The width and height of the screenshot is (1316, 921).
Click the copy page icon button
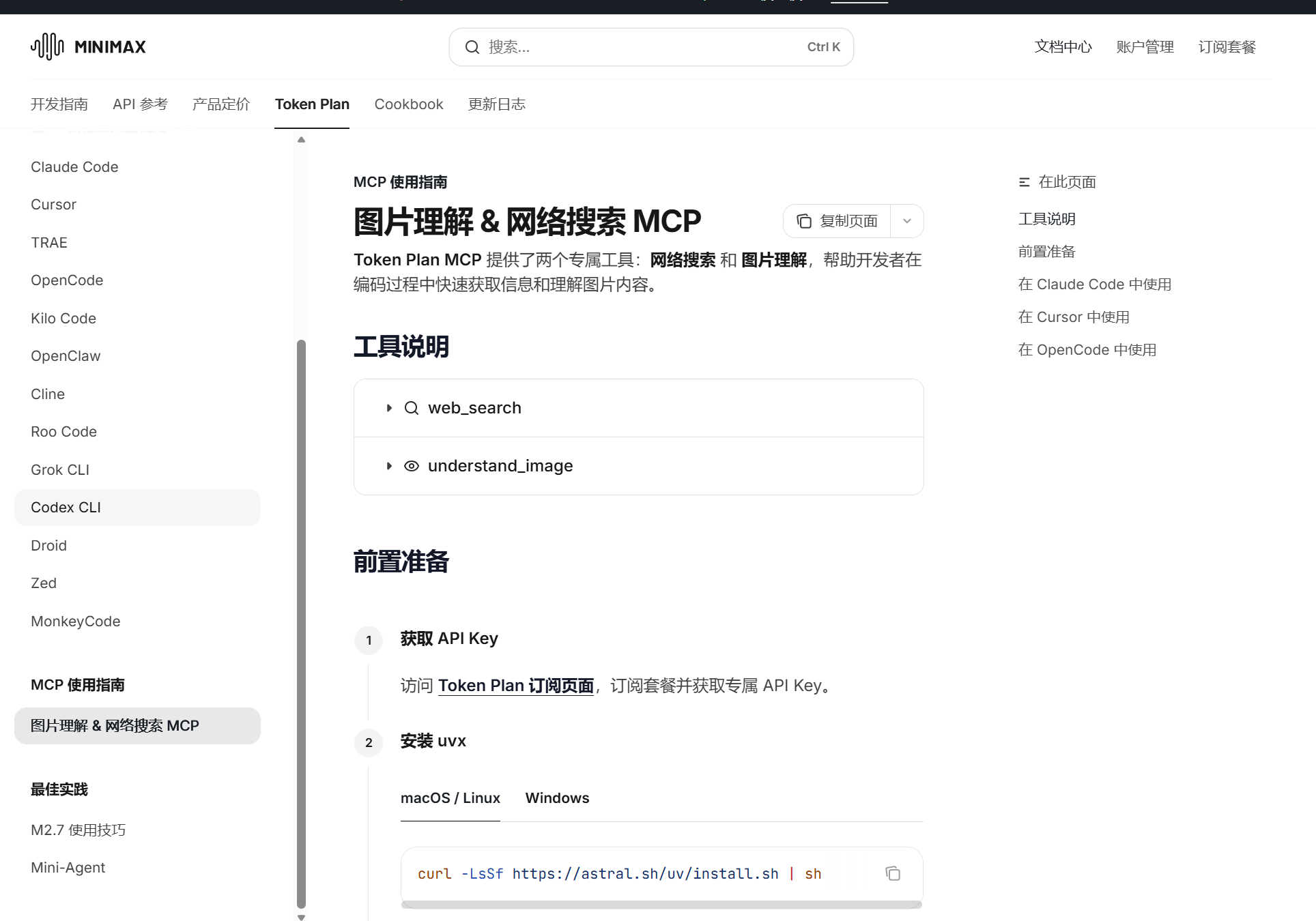pos(804,221)
